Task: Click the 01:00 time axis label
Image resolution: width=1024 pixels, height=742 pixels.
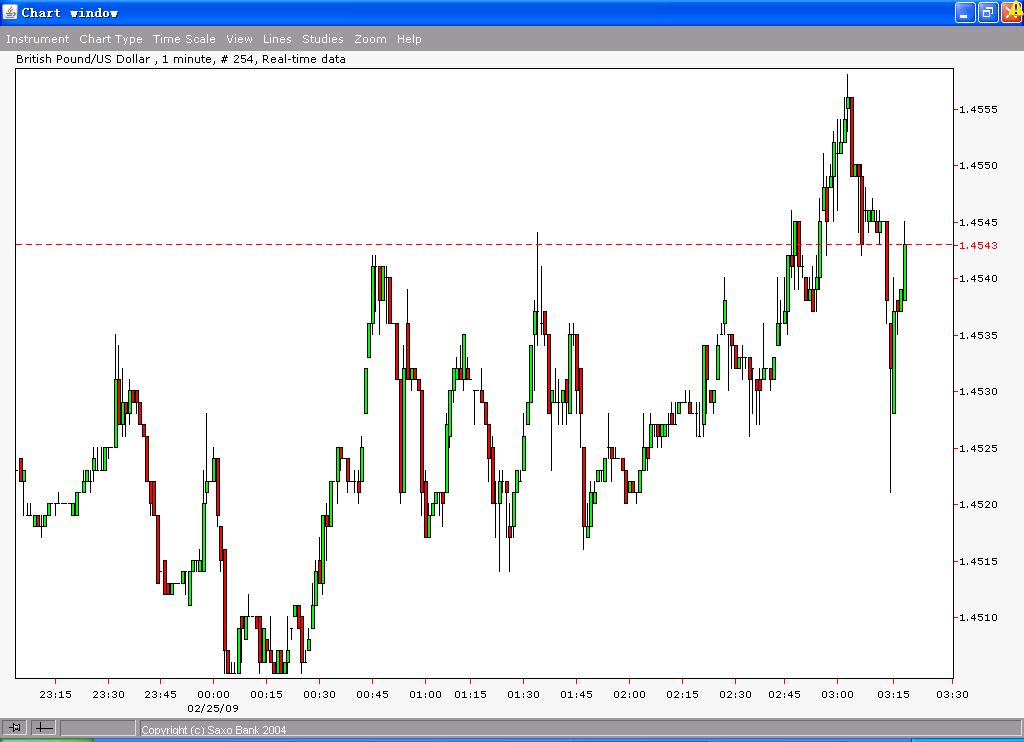Action: pyautogui.click(x=425, y=694)
